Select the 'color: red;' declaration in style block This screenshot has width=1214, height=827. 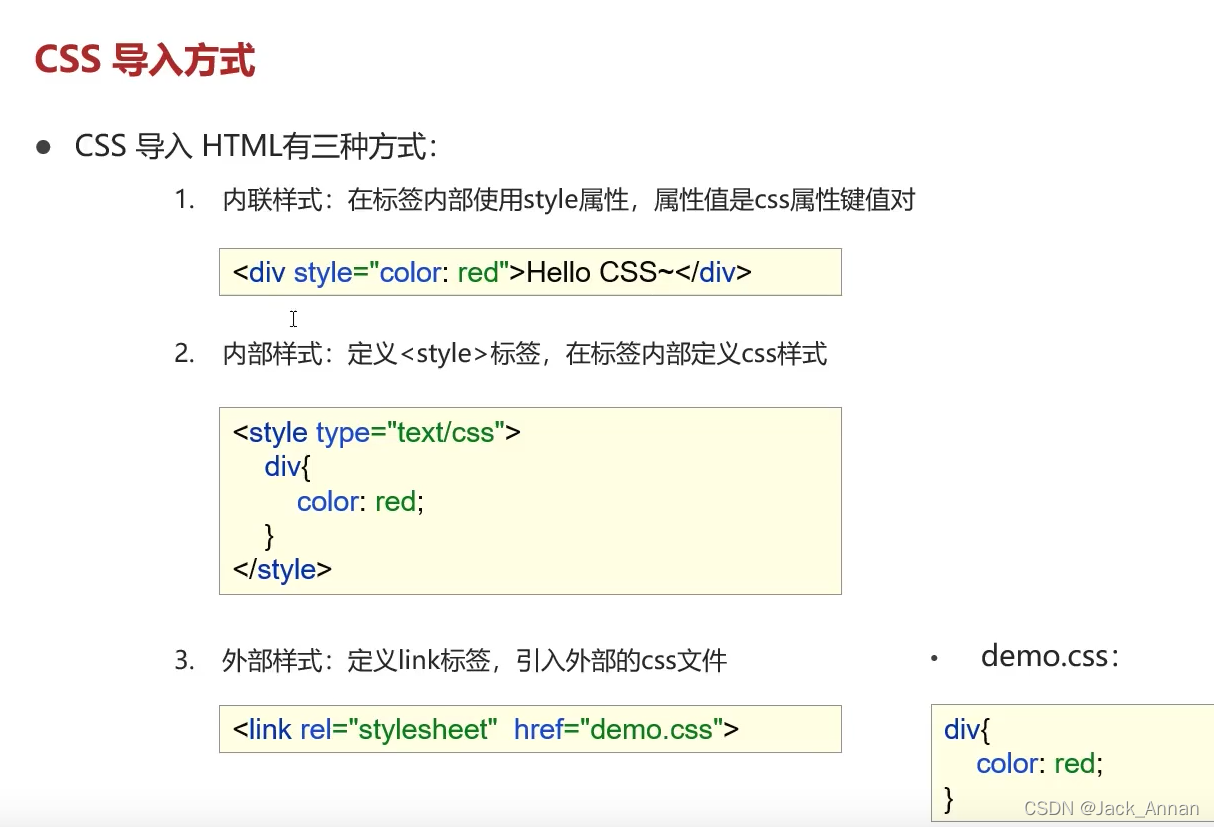coord(360,501)
